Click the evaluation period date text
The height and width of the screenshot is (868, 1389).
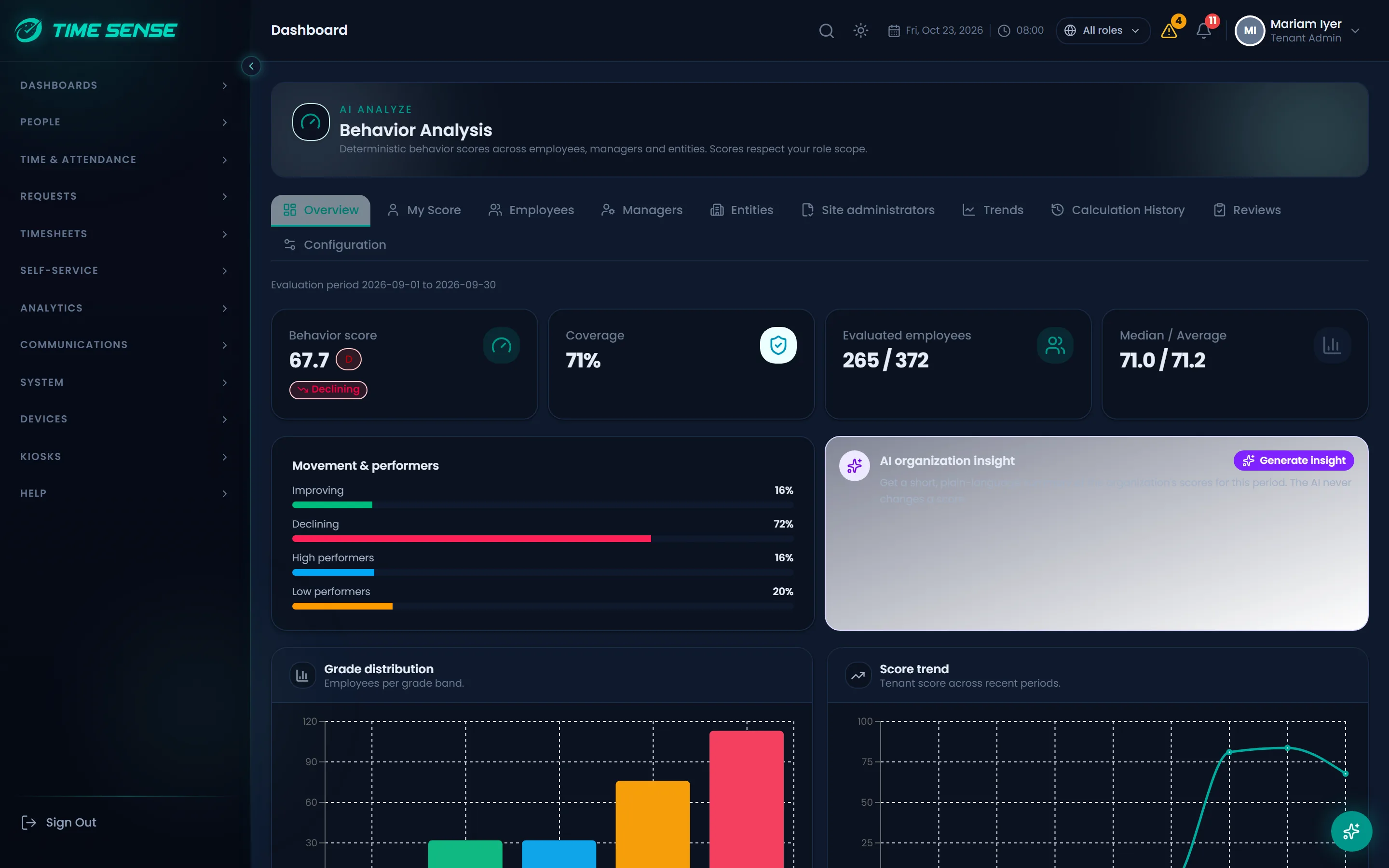[x=383, y=285]
